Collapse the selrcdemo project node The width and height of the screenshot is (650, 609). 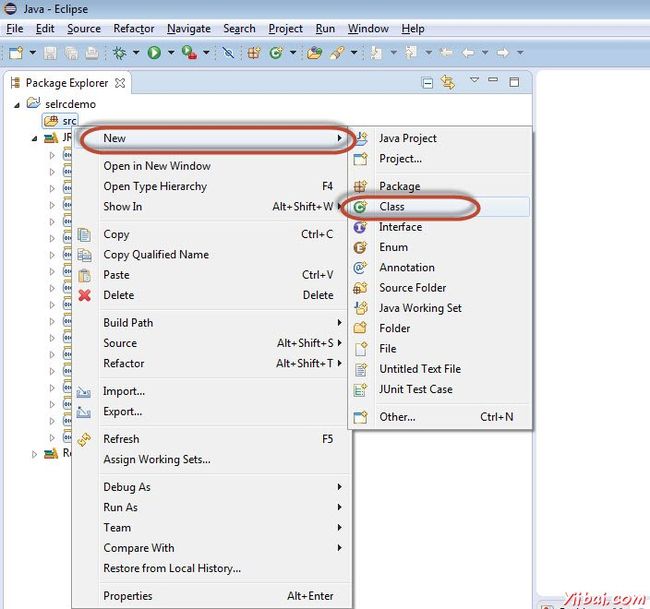click(17, 105)
